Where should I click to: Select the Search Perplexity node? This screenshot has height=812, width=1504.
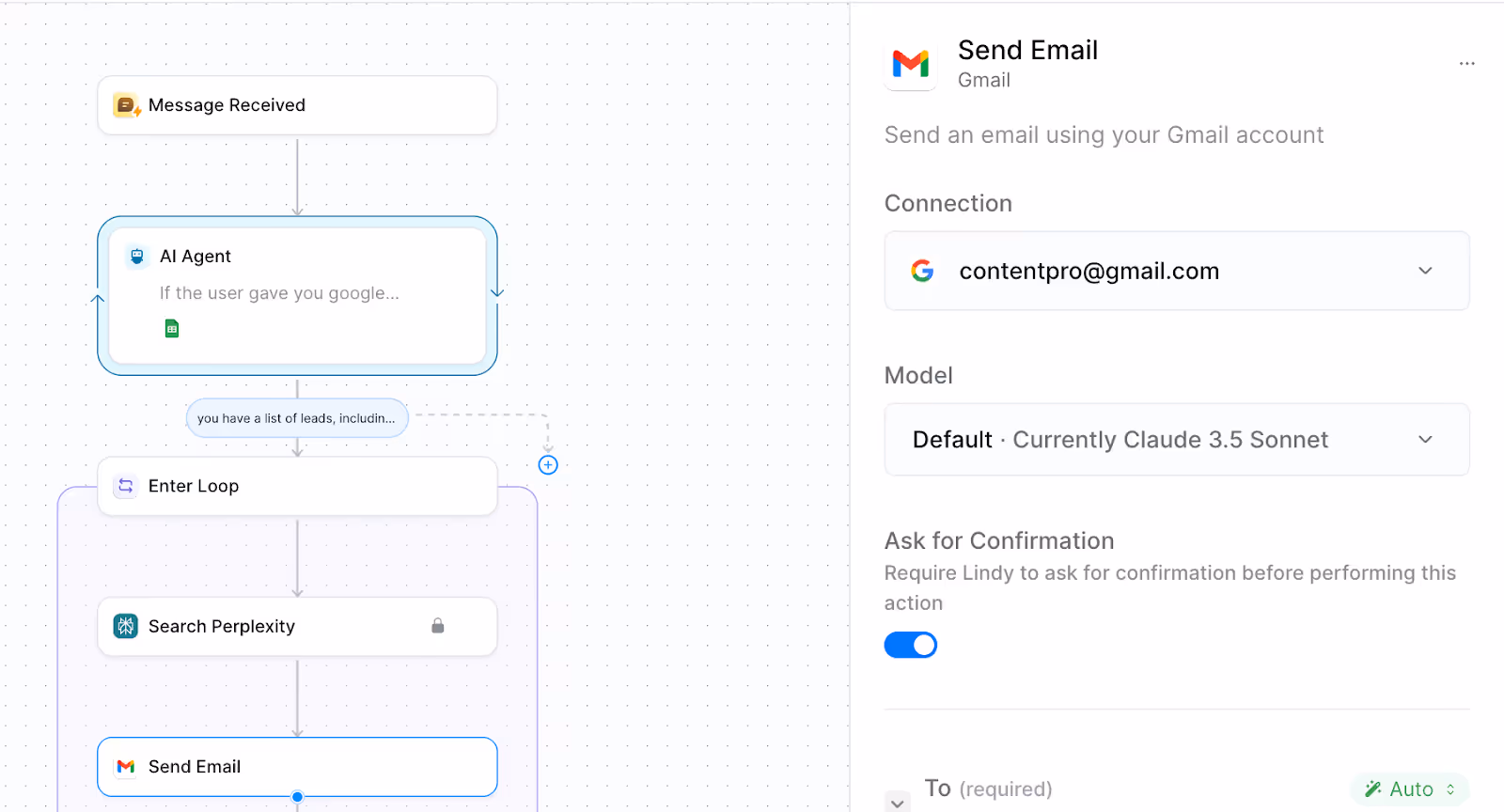point(297,626)
